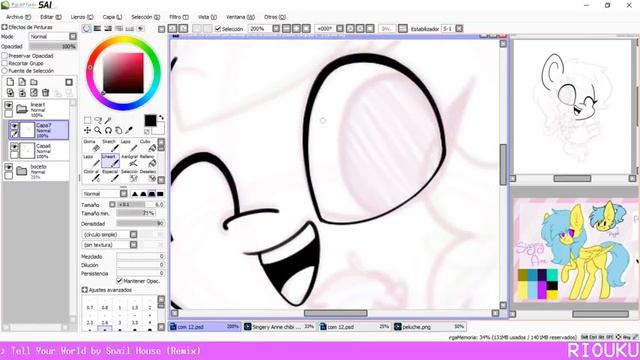
Task: Select the Especial brush tool
Action: [111, 176]
